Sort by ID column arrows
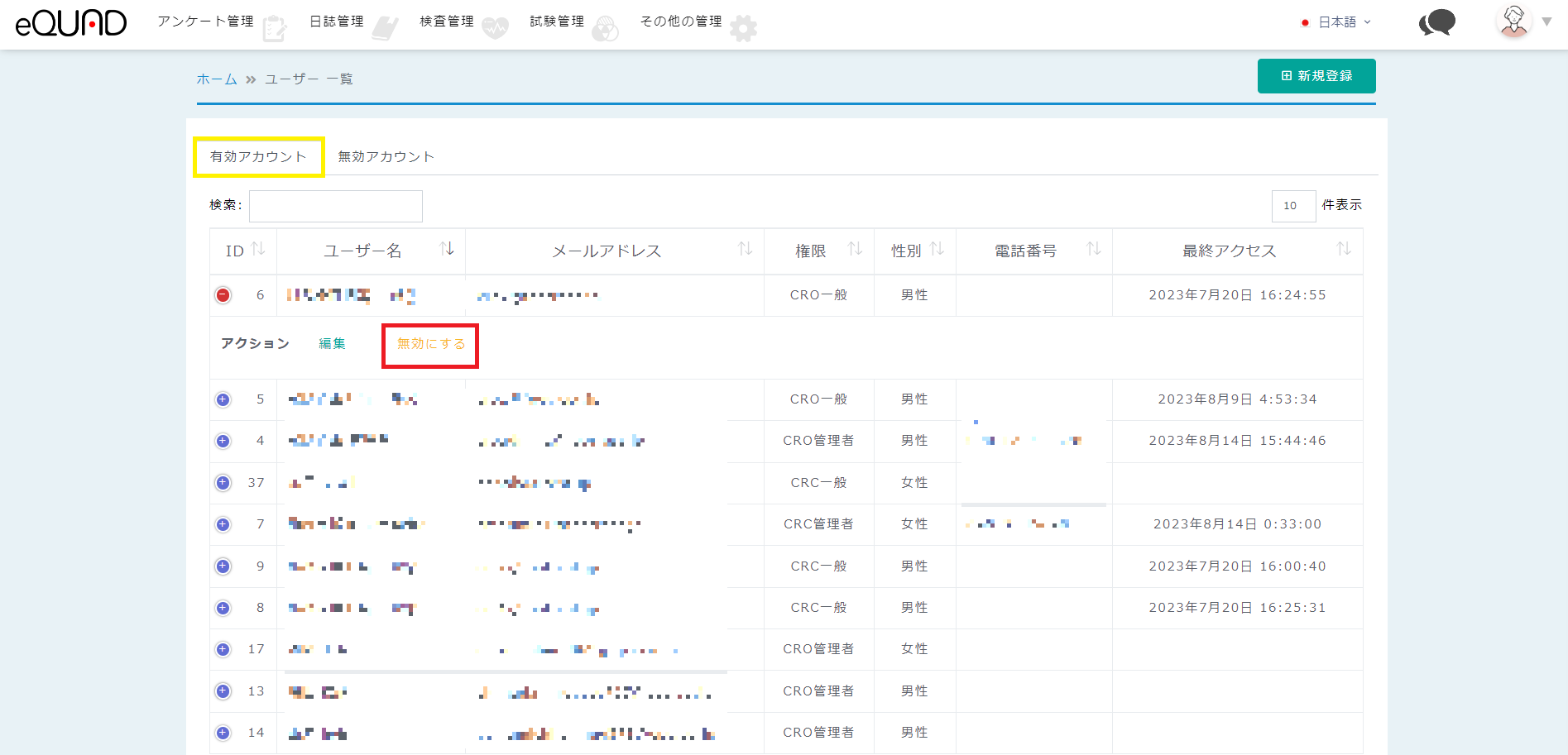 [x=258, y=250]
